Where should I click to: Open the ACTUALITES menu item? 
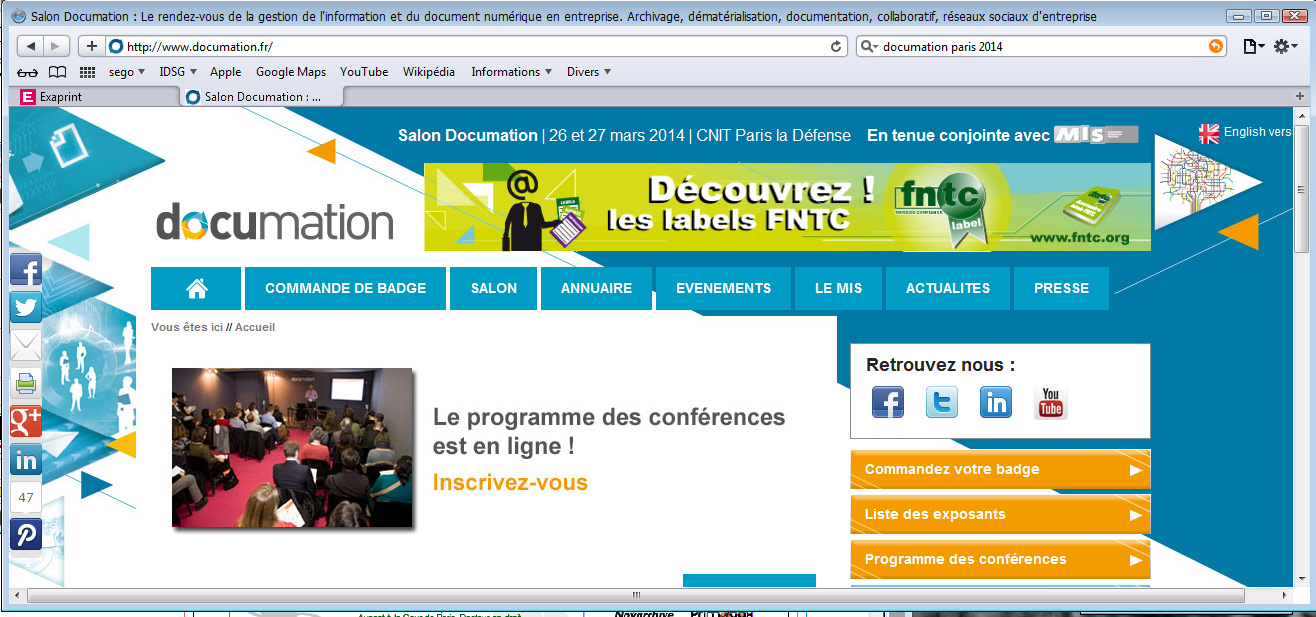pyautogui.click(x=948, y=288)
